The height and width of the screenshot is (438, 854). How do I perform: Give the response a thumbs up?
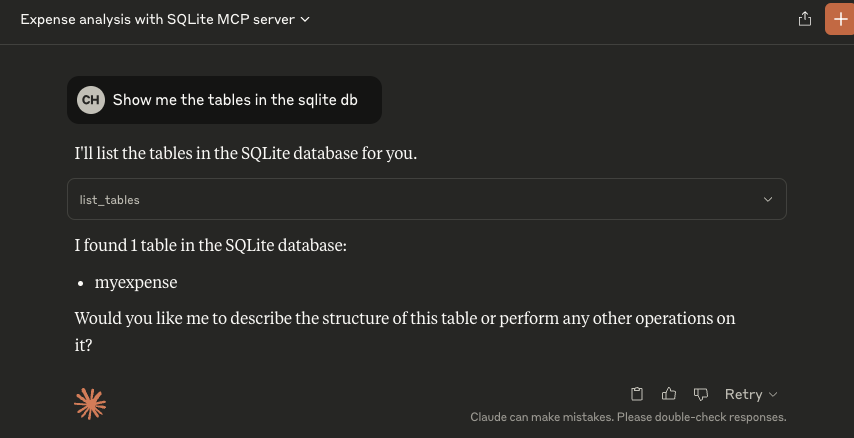pyautogui.click(x=669, y=394)
